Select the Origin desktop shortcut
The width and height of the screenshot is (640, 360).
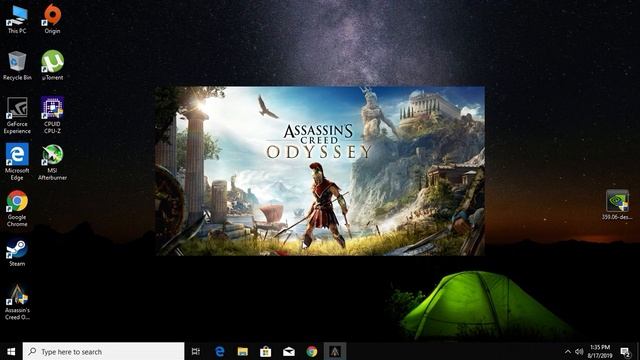point(52,19)
